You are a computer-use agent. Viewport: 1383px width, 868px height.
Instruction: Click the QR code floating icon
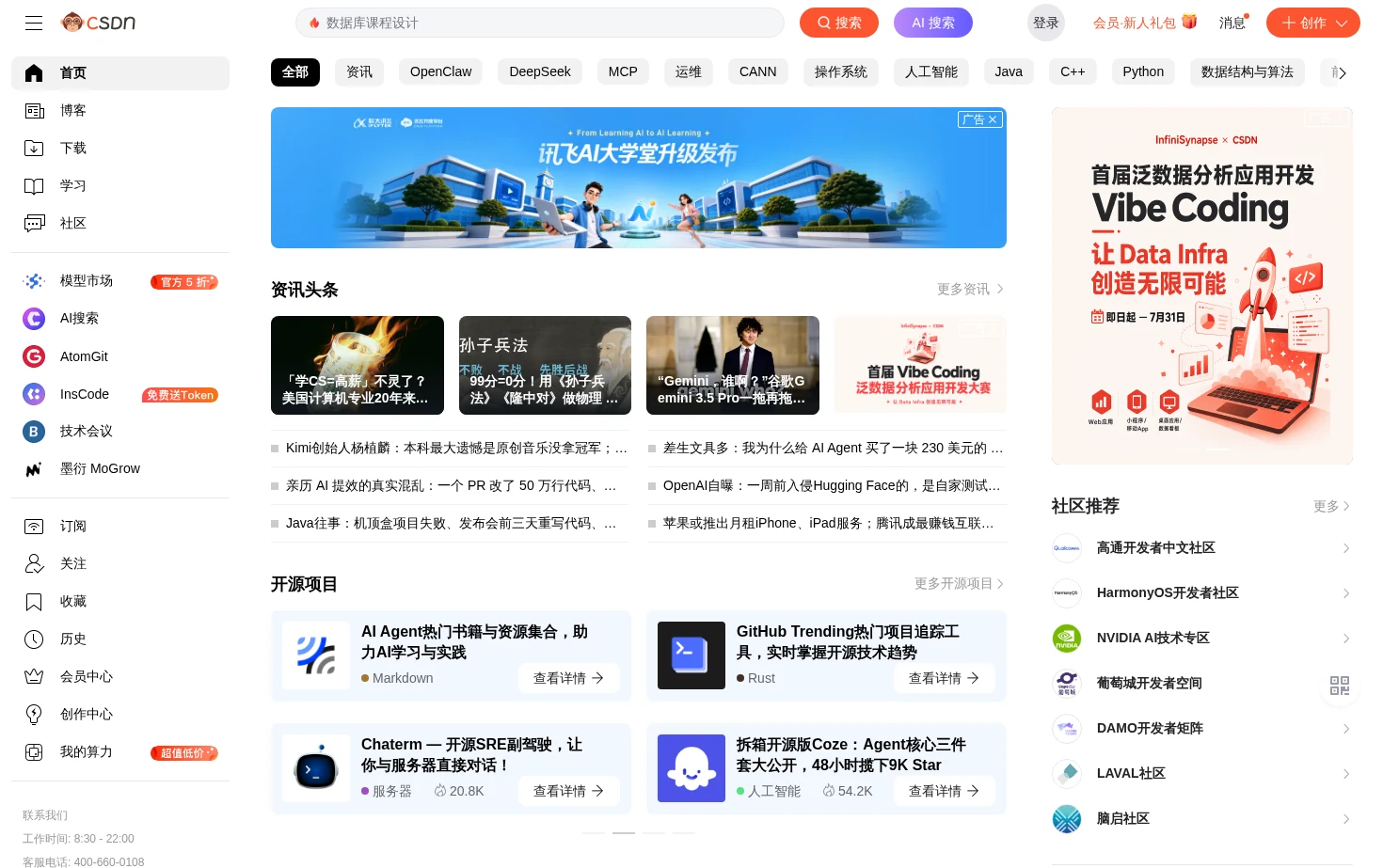pyautogui.click(x=1340, y=686)
